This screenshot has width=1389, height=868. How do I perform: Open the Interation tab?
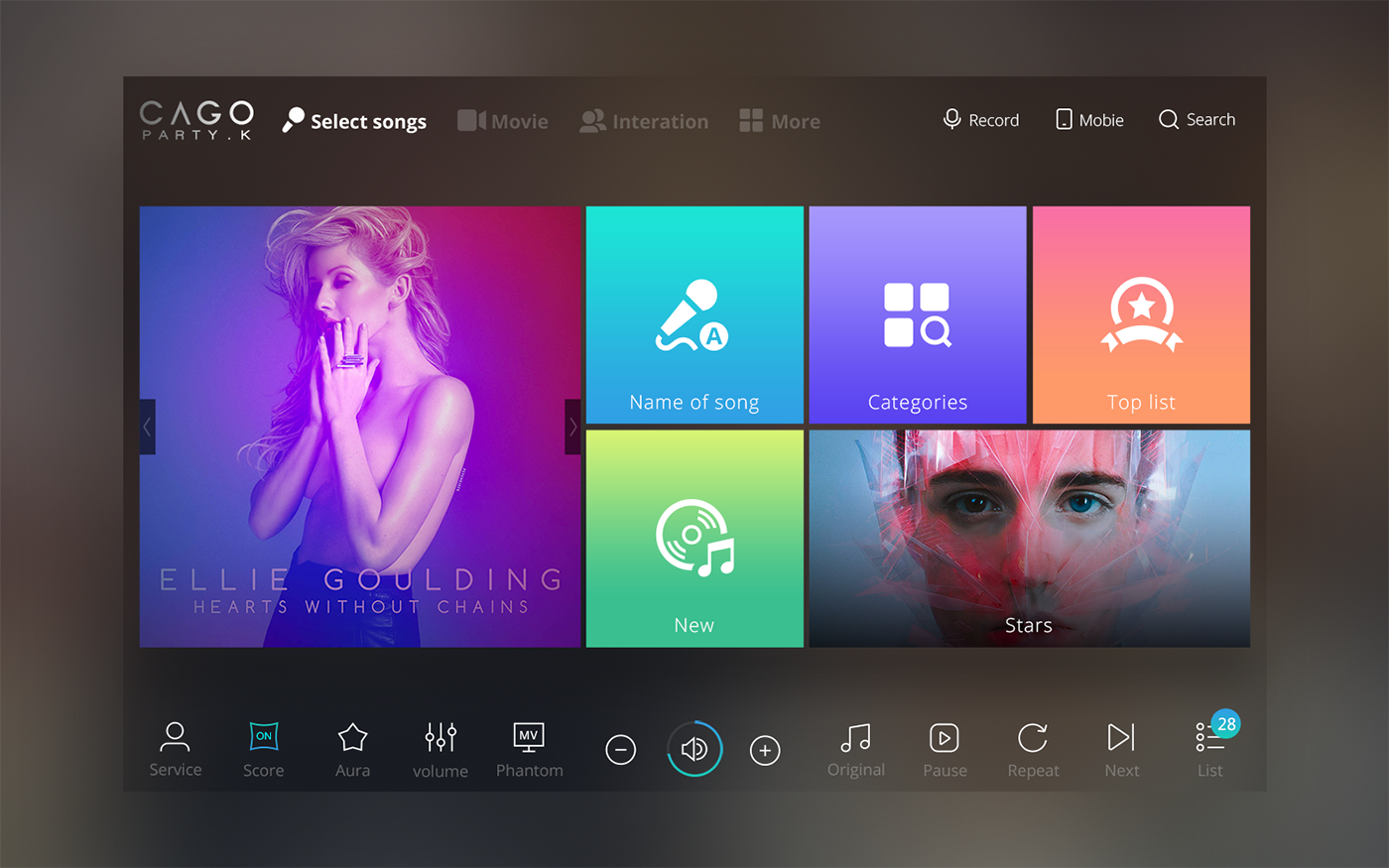pos(645,121)
